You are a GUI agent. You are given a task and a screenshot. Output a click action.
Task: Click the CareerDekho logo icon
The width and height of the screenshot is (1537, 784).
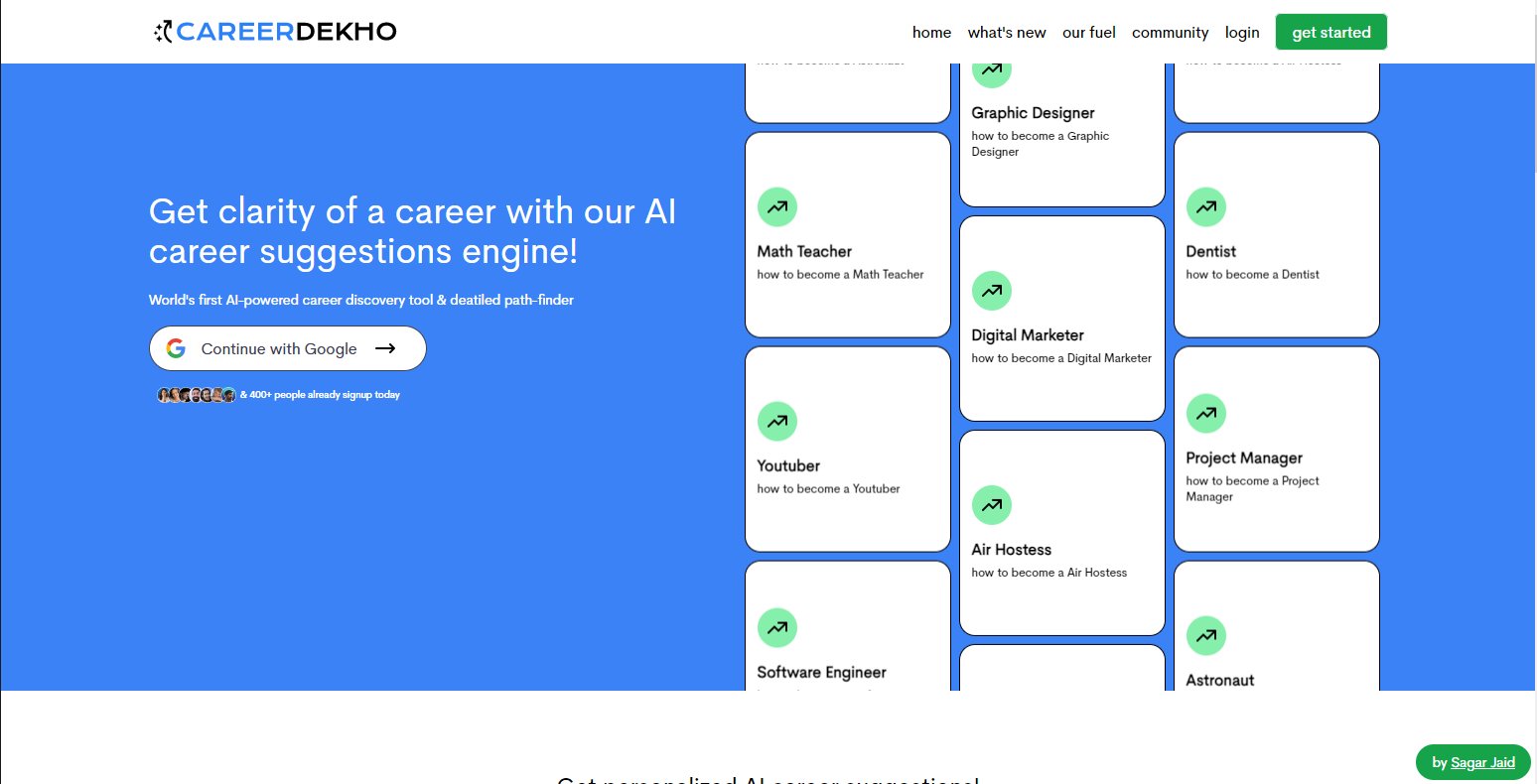(164, 32)
